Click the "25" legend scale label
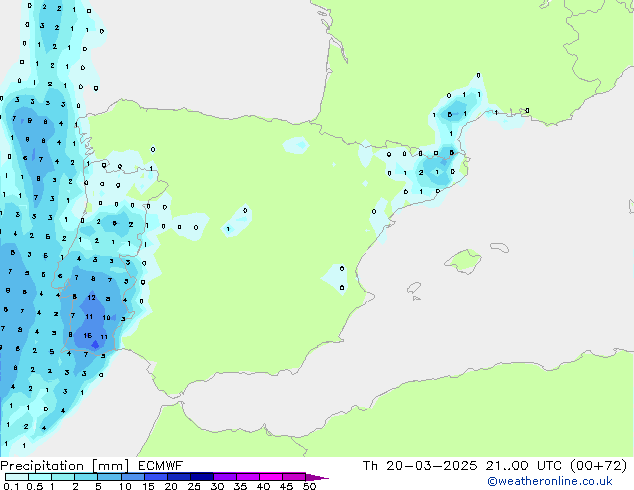Screen dimensions: 634x490 194,486
